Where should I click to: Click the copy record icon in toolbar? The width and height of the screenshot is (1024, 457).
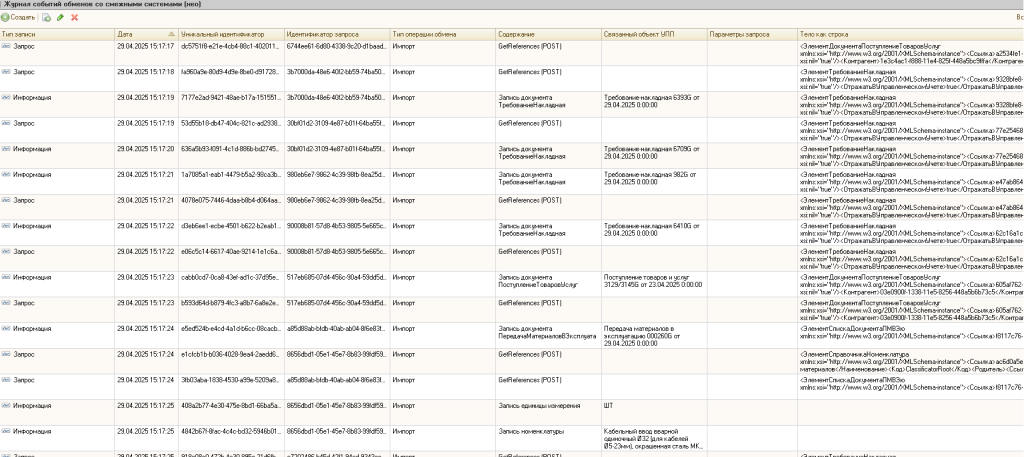click(46, 18)
